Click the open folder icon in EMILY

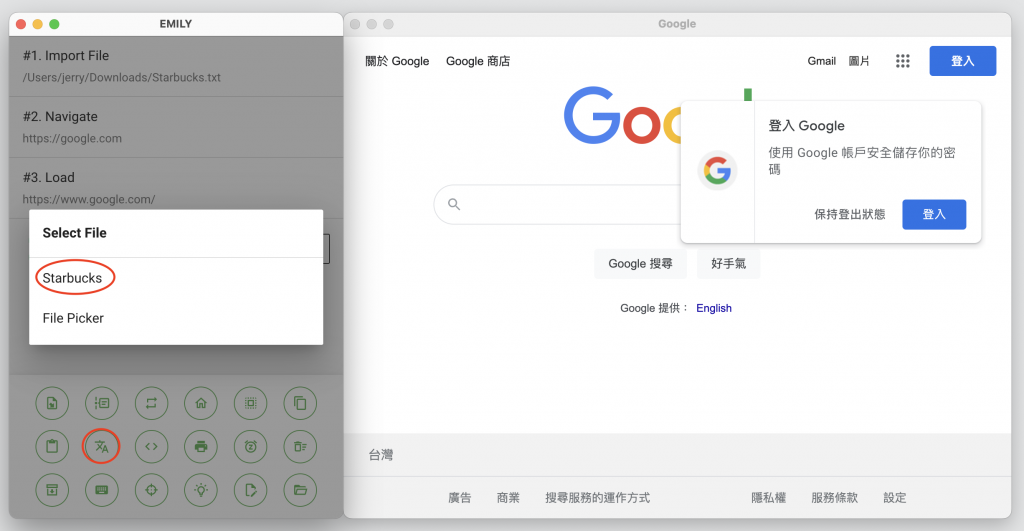pyautogui.click(x=300, y=490)
